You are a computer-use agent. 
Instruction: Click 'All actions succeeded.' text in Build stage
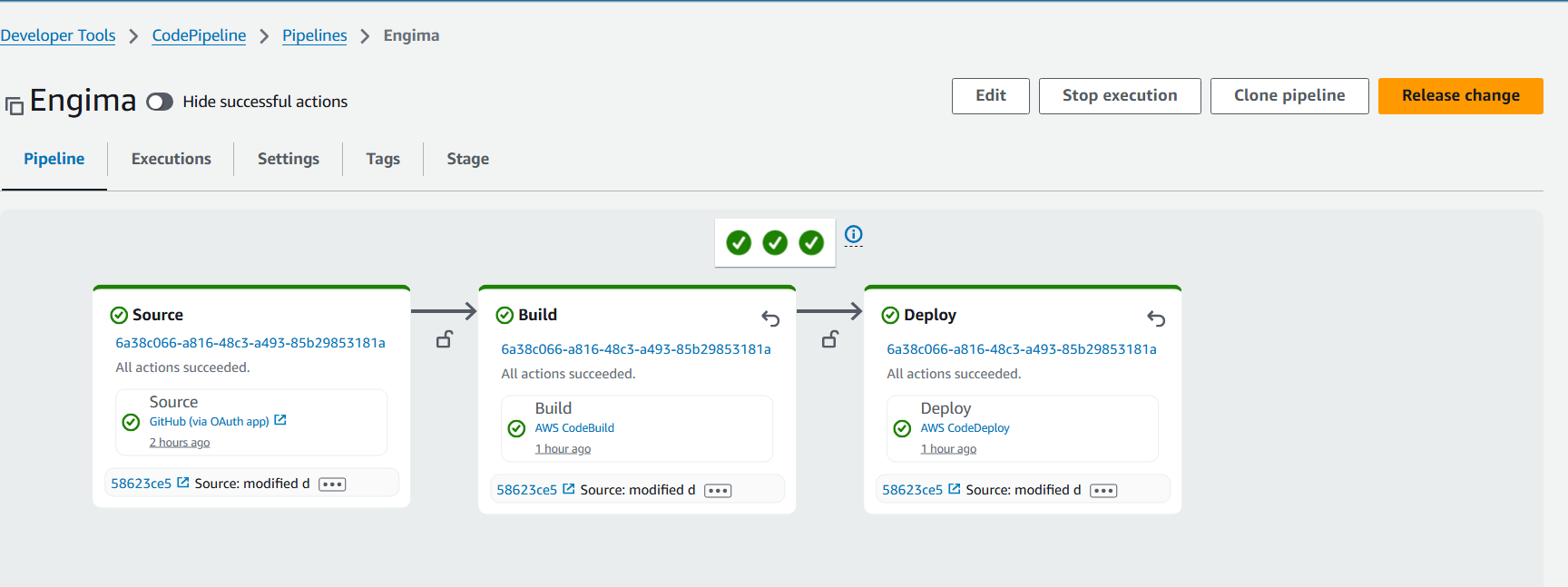coord(568,374)
